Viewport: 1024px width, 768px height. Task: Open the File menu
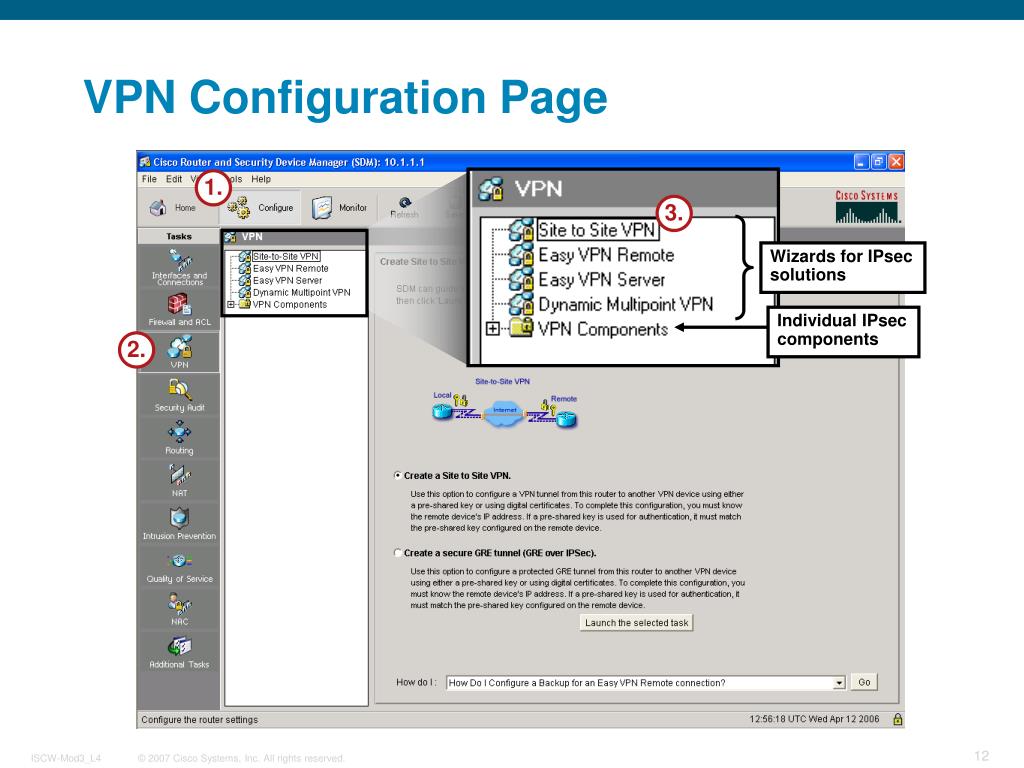[149, 179]
